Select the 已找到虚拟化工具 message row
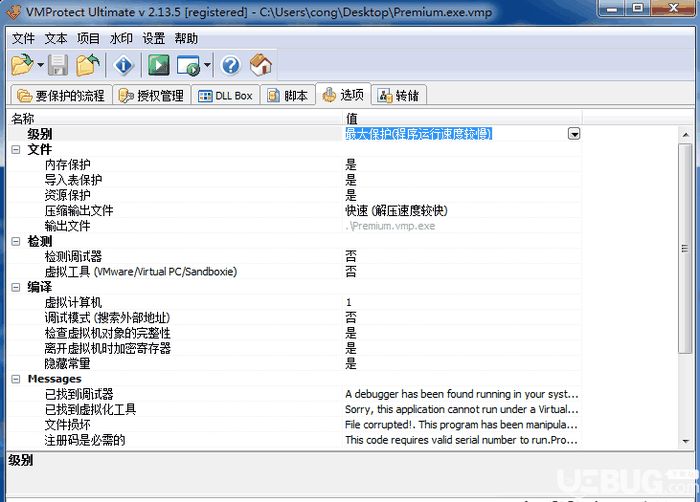 coord(295,410)
